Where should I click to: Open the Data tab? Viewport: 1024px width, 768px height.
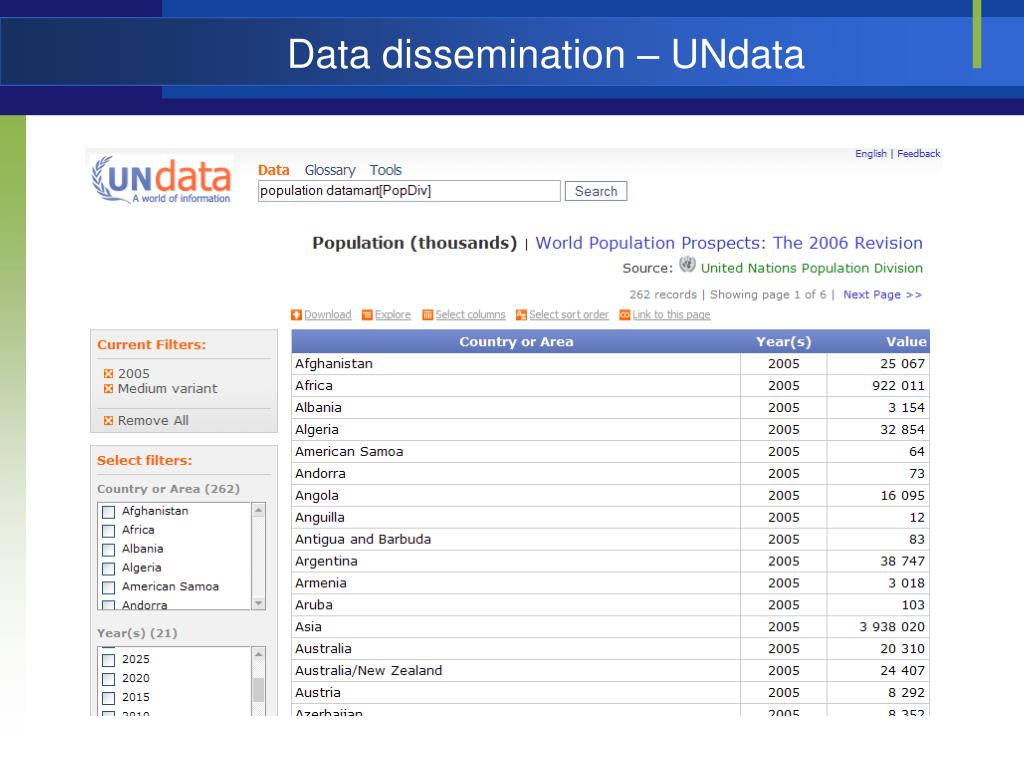274,170
